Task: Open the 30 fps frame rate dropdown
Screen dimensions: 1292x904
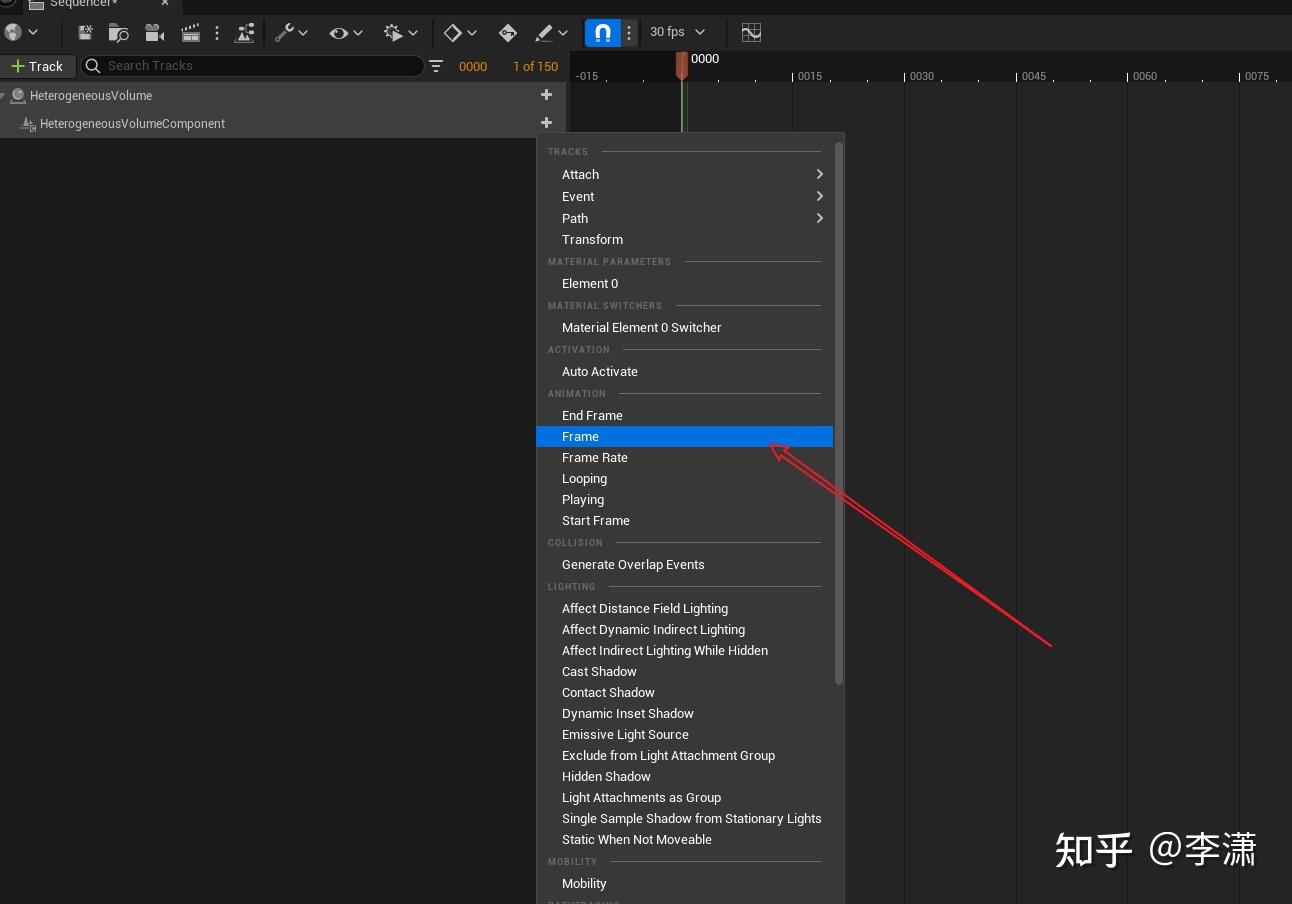Action: tap(677, 32)
